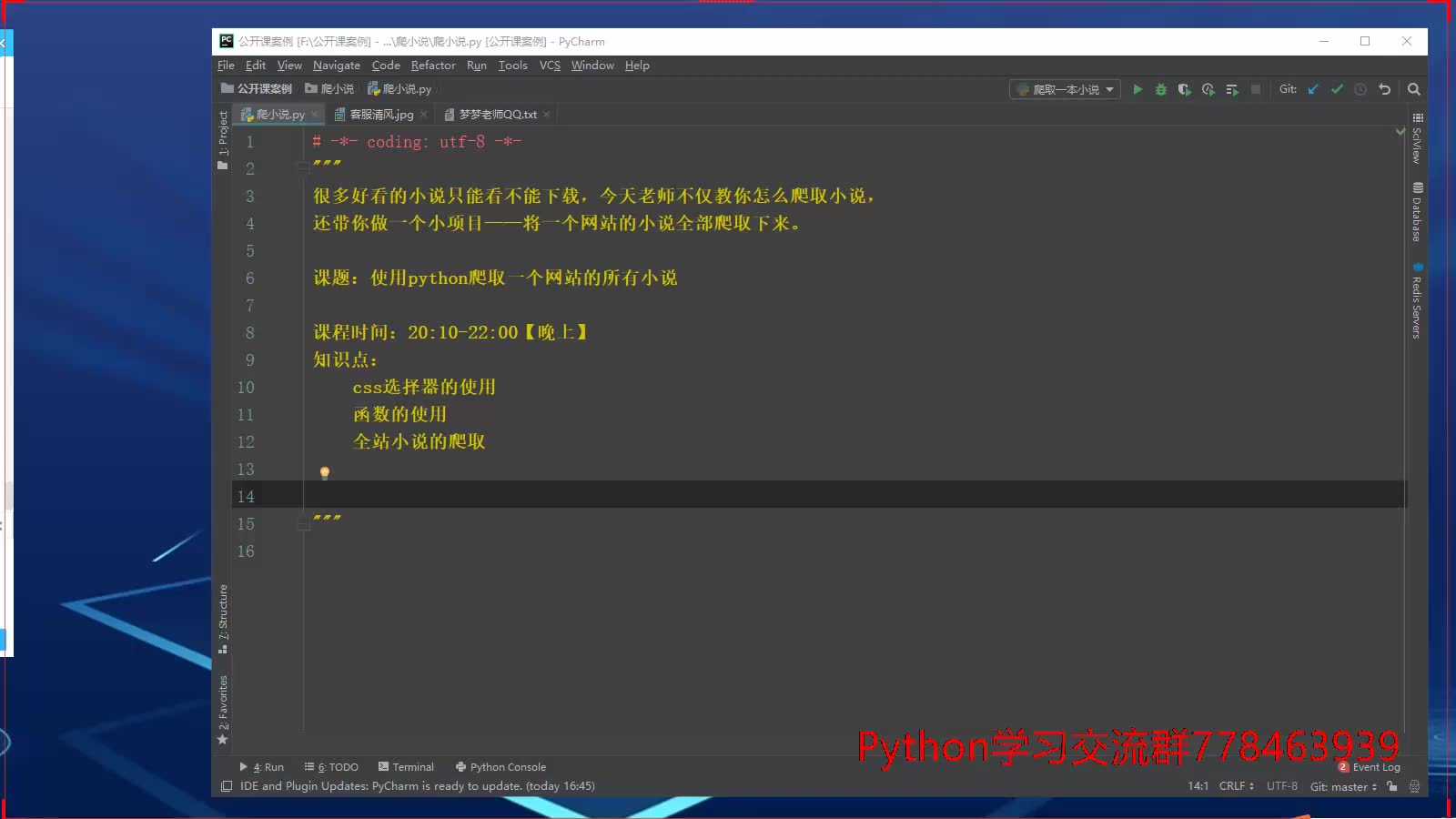Click the inspector face icon in status bar
Image resolution: width=1456 pixels, height=819 pixels.
coord(1414,786)
